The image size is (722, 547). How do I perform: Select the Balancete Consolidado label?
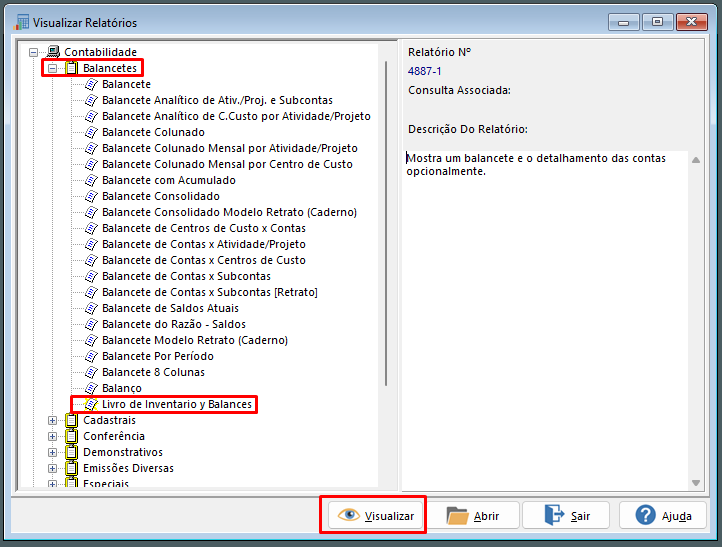point(161,196)
